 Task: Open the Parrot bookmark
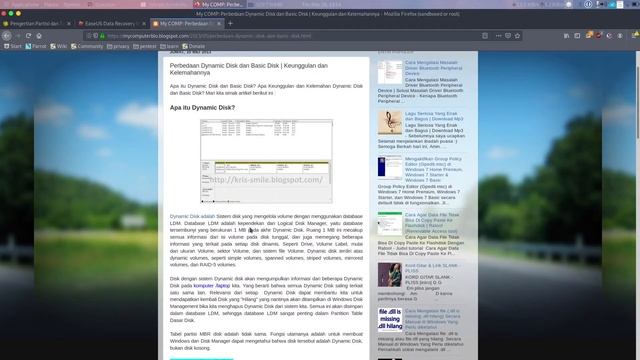(x=36, y=47)
